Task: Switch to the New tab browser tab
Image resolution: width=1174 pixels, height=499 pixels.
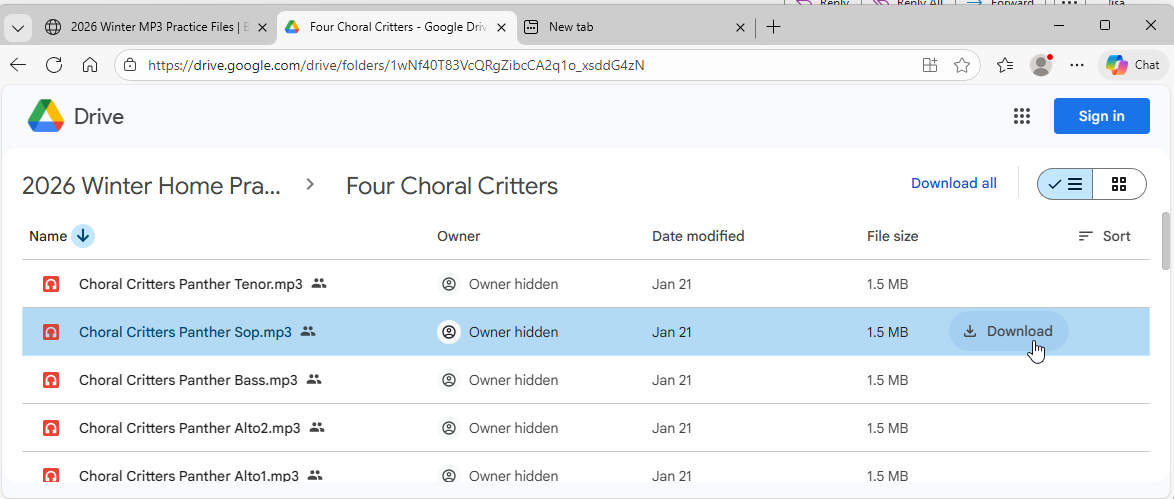Action: click(x=630, y=27)
